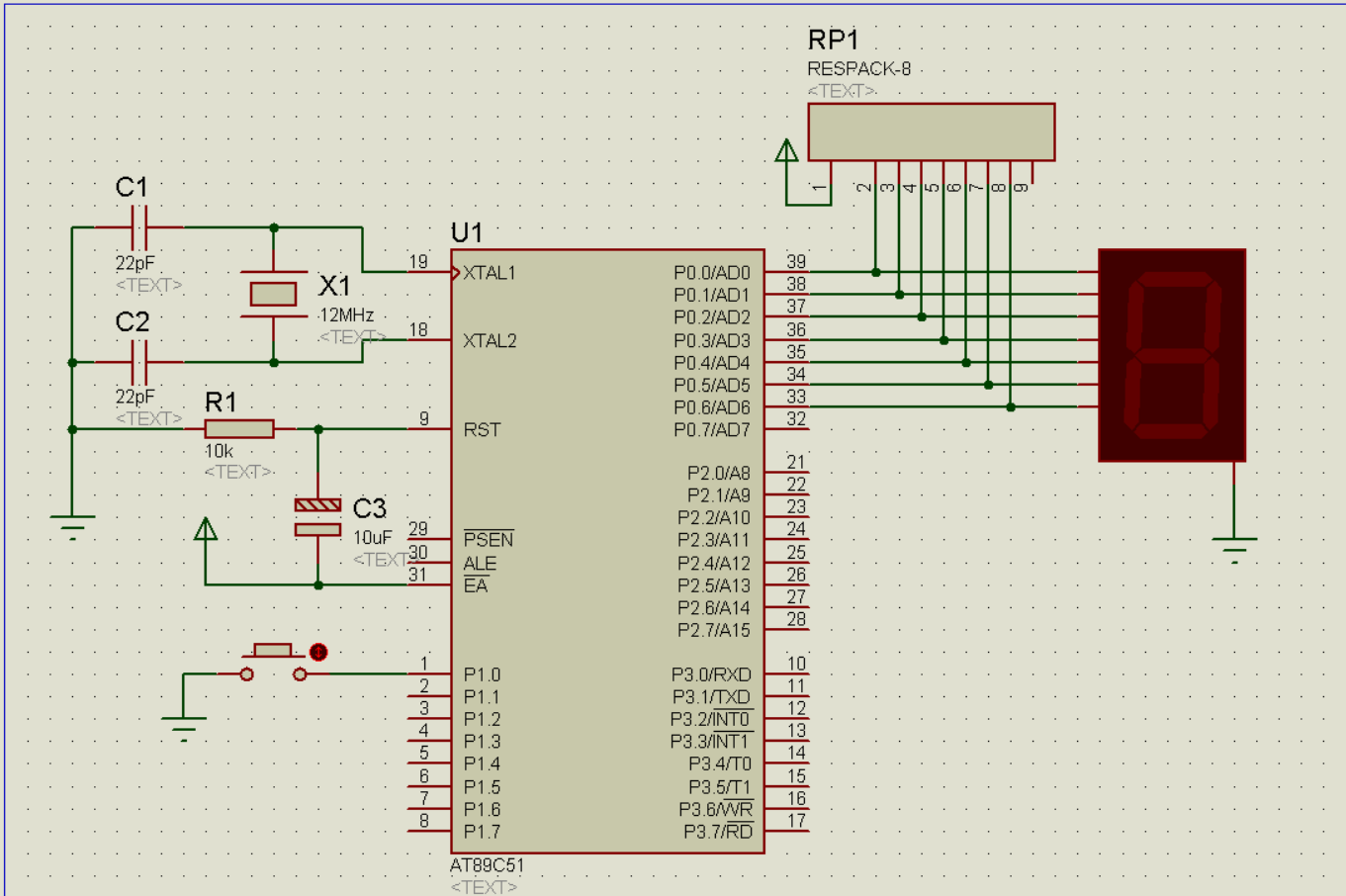Click the ALE pin label

point(480,564)
